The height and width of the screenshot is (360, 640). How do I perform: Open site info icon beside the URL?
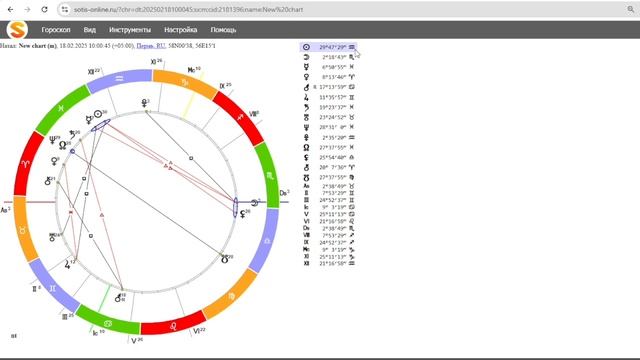(64, 9)
